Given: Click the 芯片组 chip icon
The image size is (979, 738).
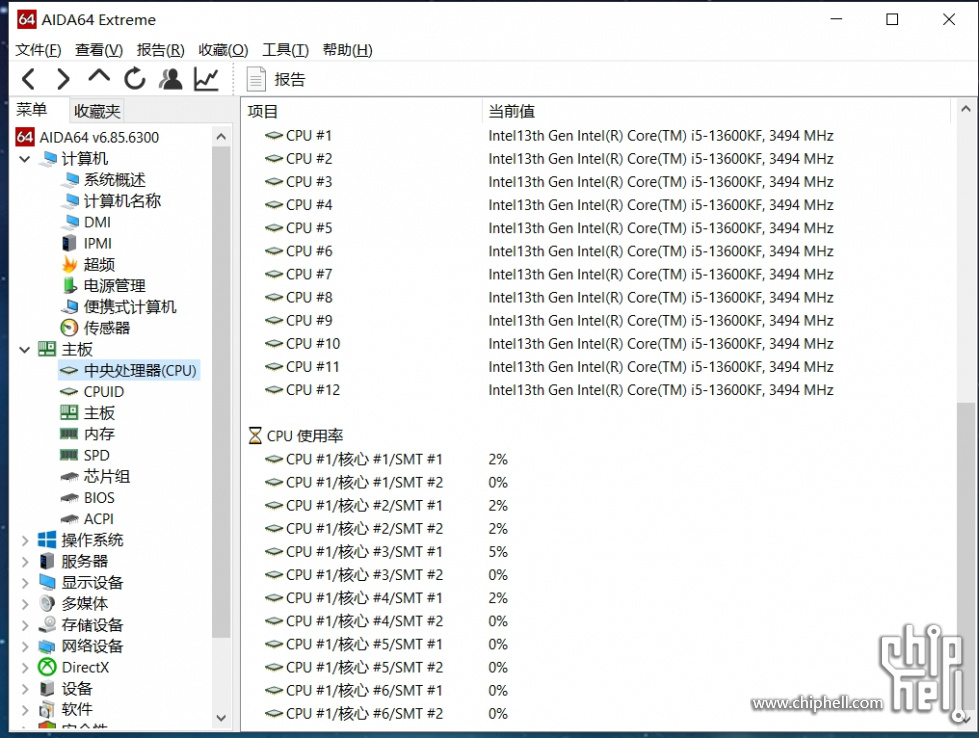Looking at the screenshot, I should pyautogui.click(x=69, y=477).
